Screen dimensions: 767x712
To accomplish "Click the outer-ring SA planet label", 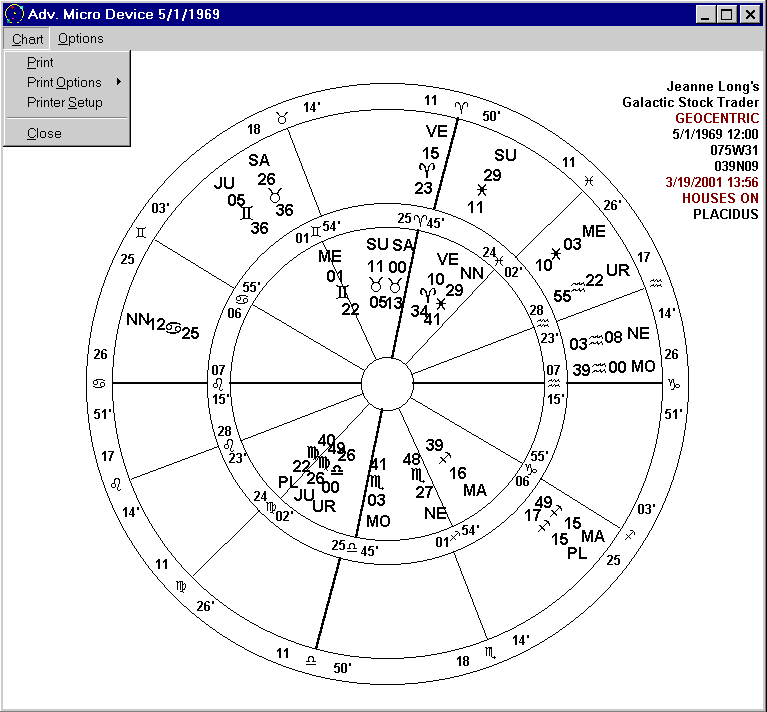I will [259, 160].
